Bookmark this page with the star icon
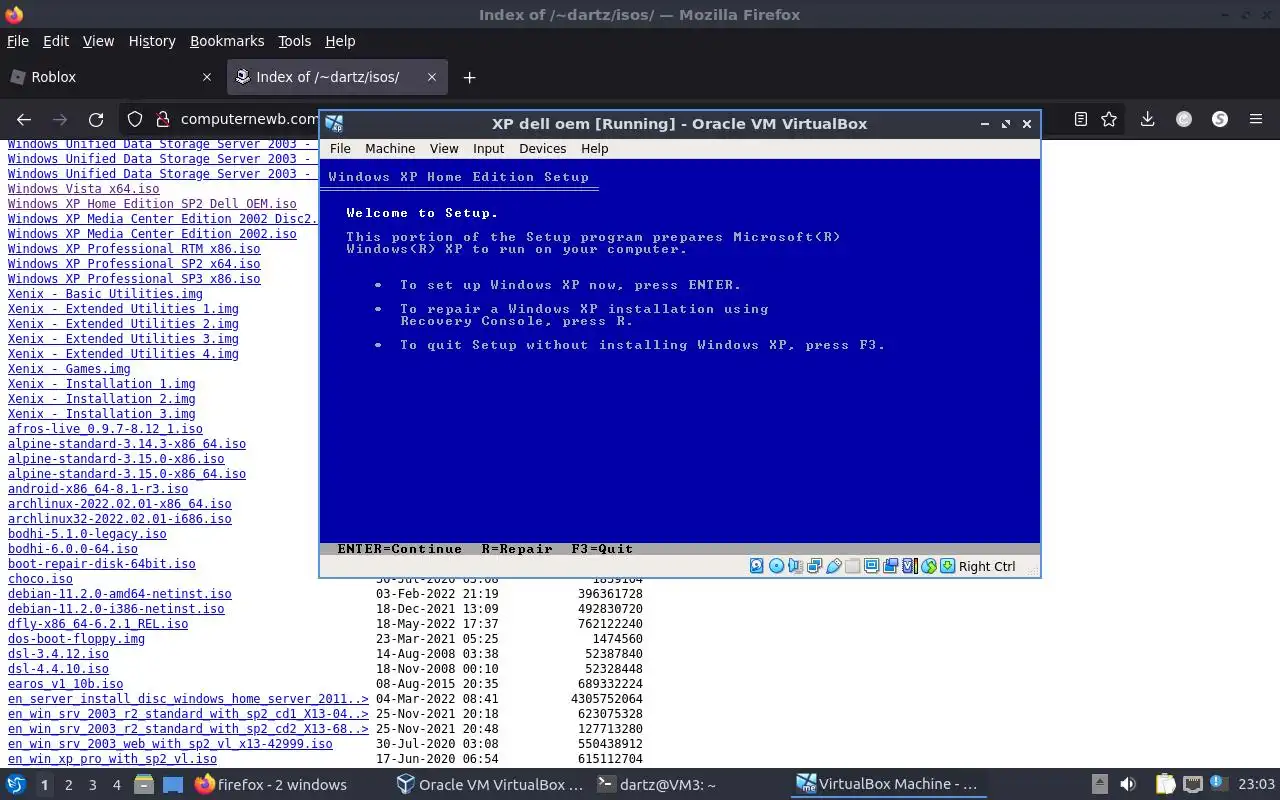This screenshot has height=800, width=1280. tap(1109, 119)
